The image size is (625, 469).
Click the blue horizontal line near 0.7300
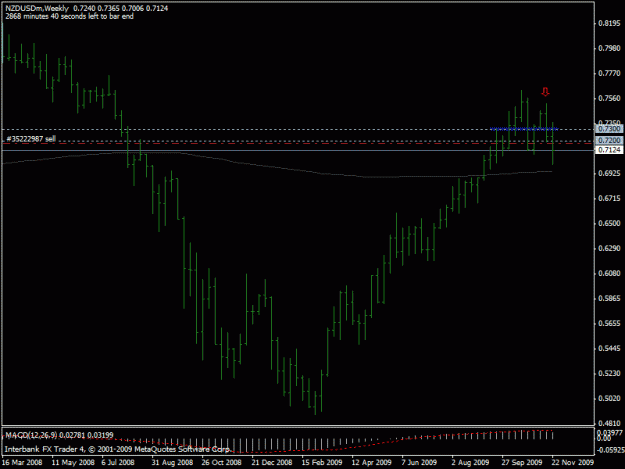(x=524, y=129)
